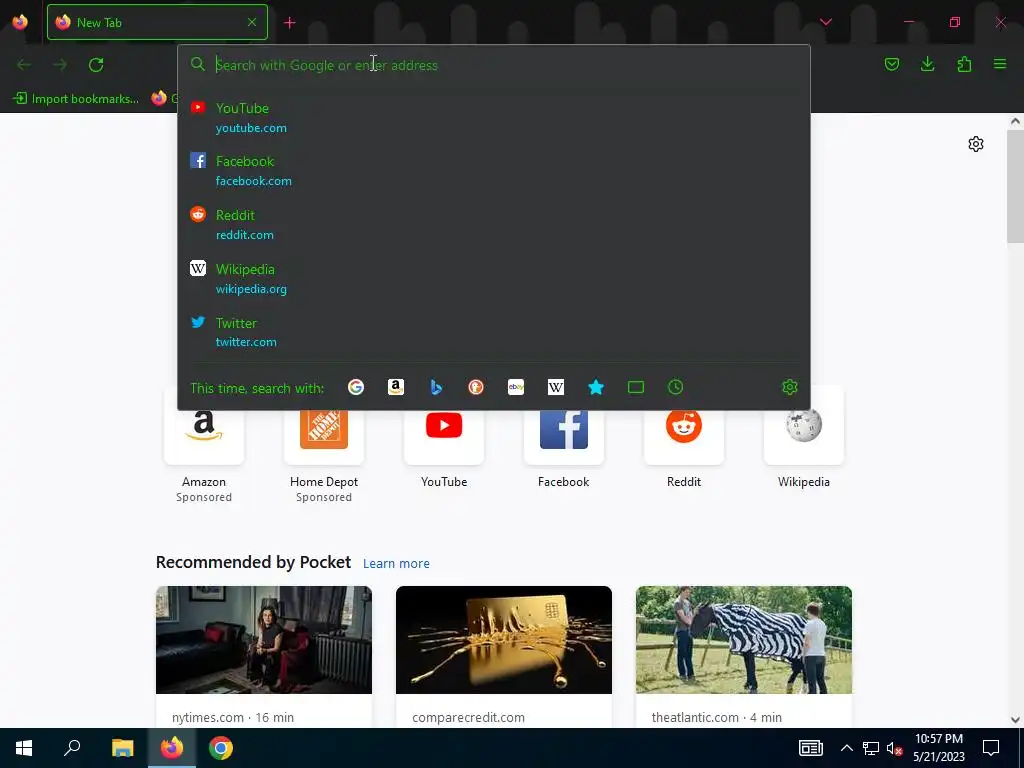Launch Google Chrome from taskbar
1024x768 pixels.
click(x=221, y=748)
